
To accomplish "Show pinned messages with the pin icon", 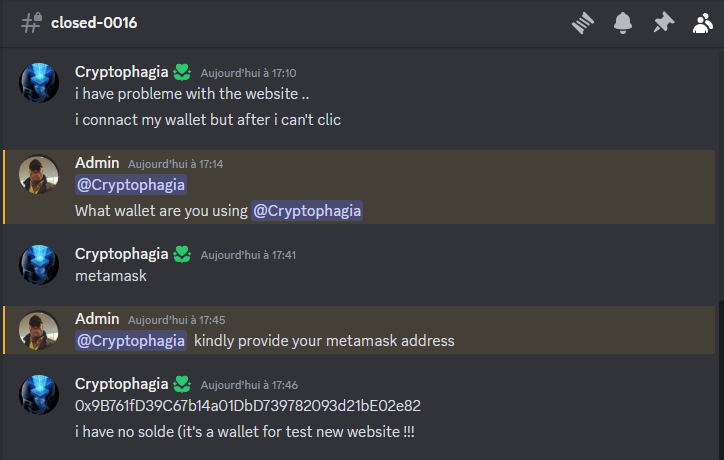I will (x=663, y=23).
